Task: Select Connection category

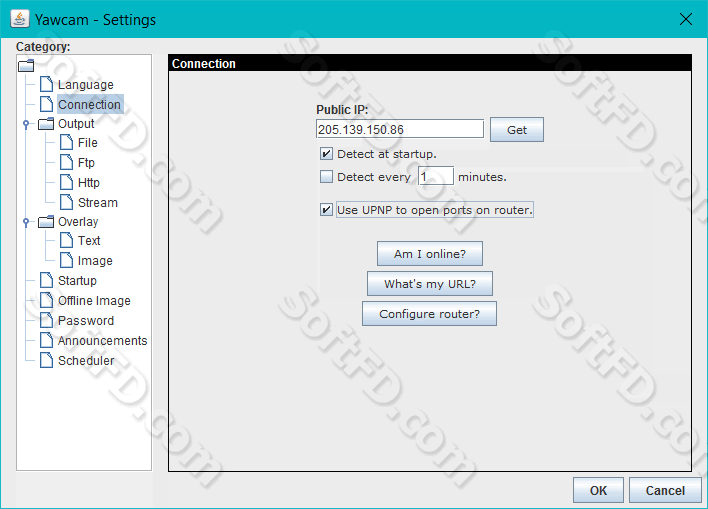Action: [90, 104]
